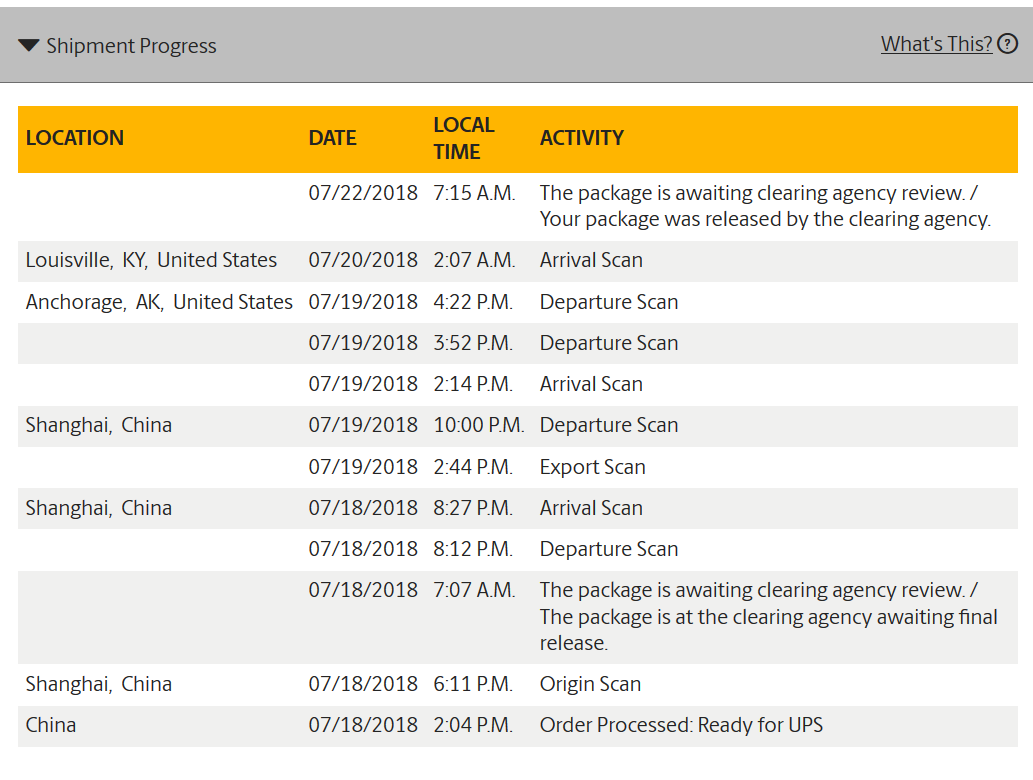Select the LOCAL TIME column header
Screen dimensions: 1033x780
point(463,138)
